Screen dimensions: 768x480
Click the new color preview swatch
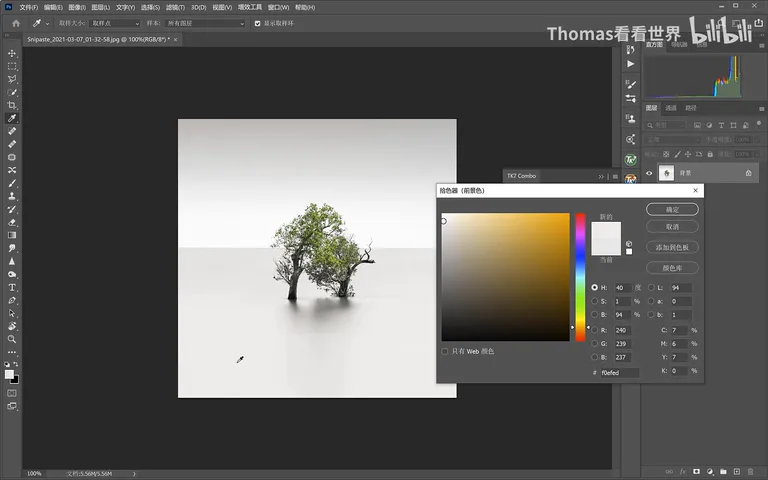(606, 230)
